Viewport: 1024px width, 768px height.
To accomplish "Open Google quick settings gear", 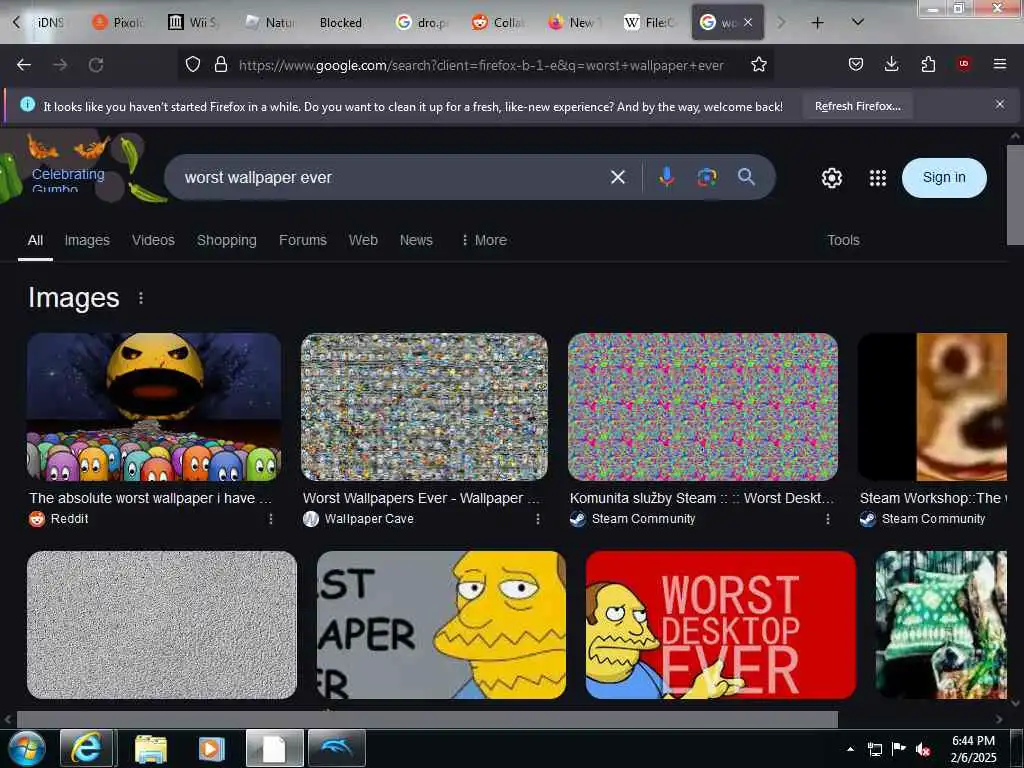I will click(x=831, y=178).
